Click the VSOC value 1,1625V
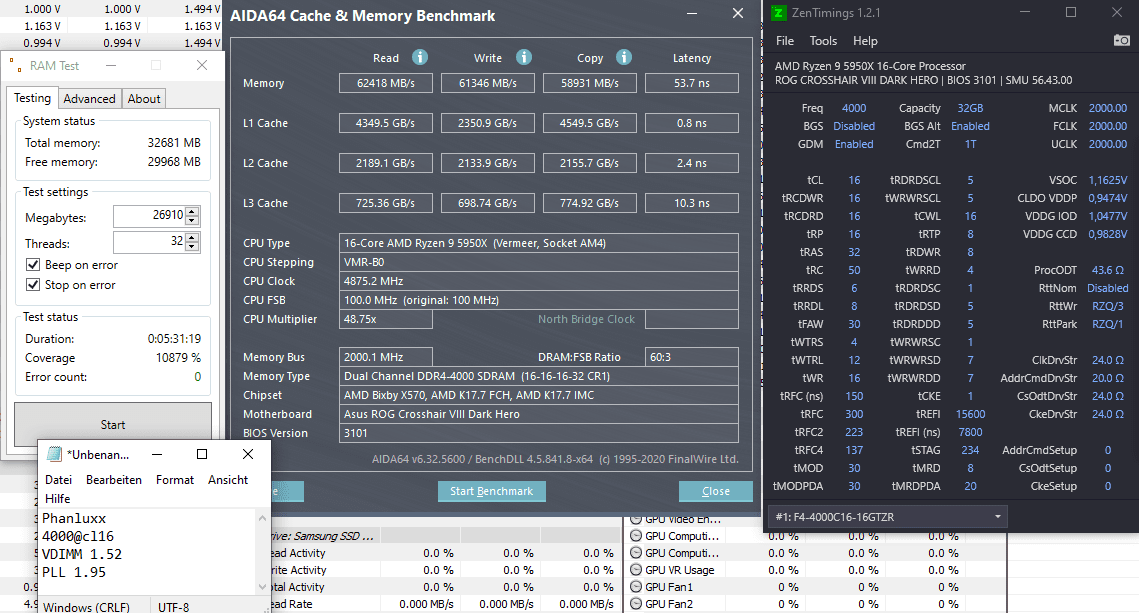This screenshot has height=613, width=1139. [1108, 179]
